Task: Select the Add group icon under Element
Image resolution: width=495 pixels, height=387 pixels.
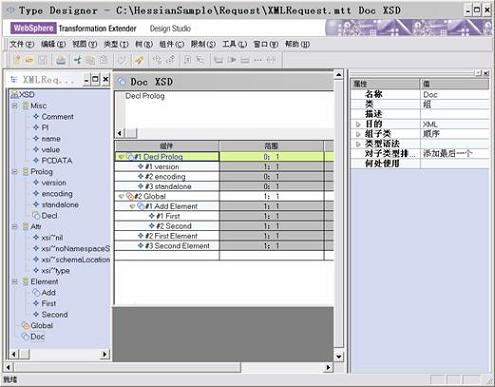Action: click(36, 293)
